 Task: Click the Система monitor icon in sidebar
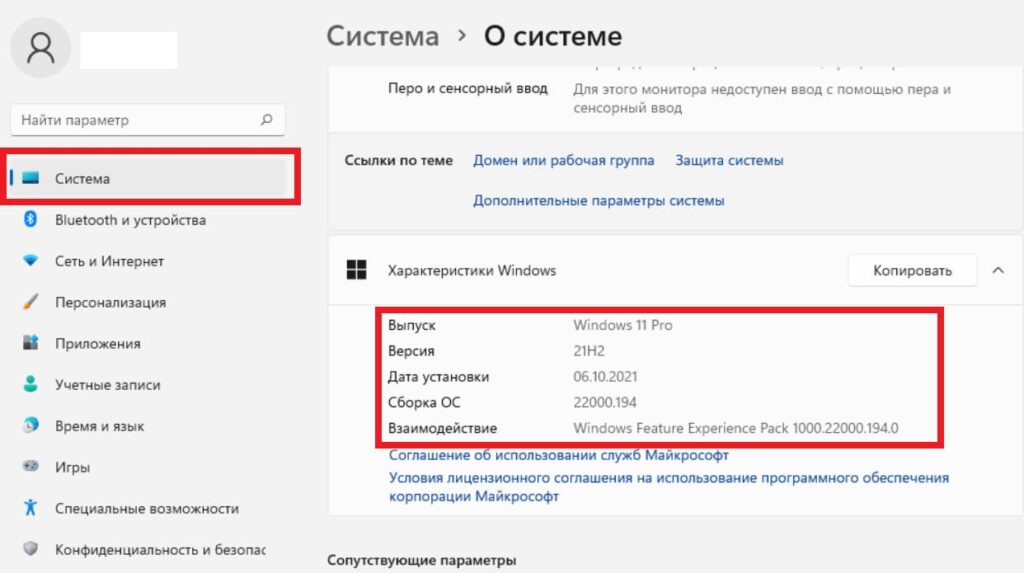31,179
